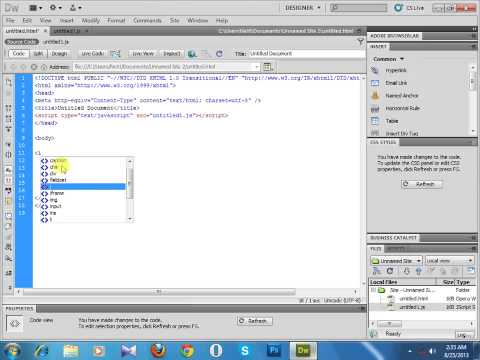Select the Fieldset code hint

83,180
